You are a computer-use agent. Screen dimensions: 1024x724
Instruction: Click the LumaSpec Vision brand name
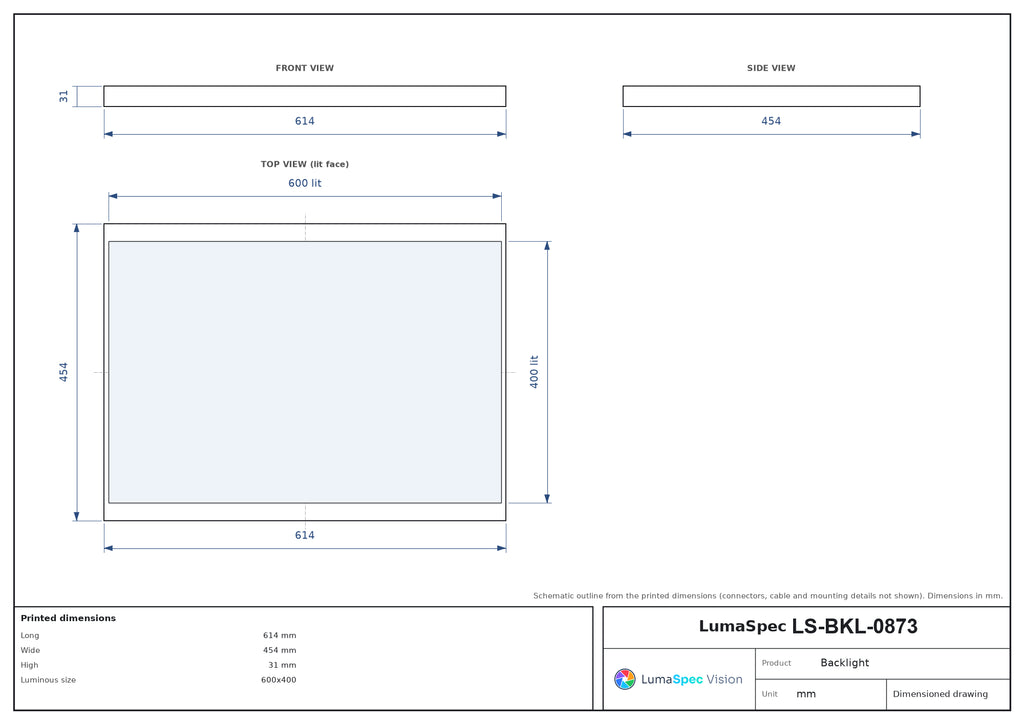[x=692, y=679]
